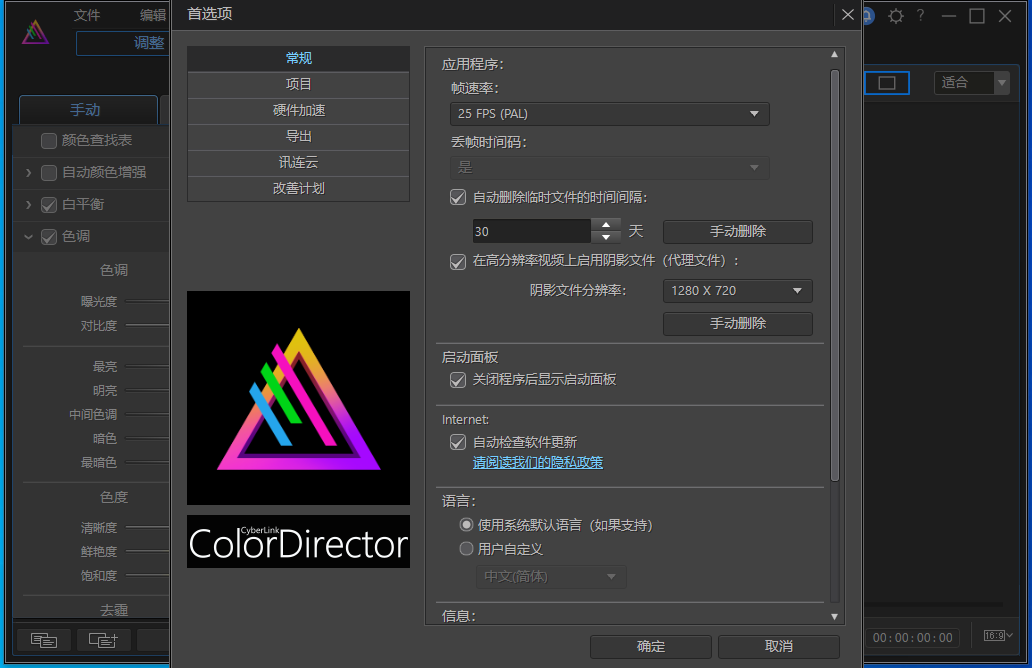Click the preset list icon at bottom left
1032x668 pixels.
(x=43, y=640)
